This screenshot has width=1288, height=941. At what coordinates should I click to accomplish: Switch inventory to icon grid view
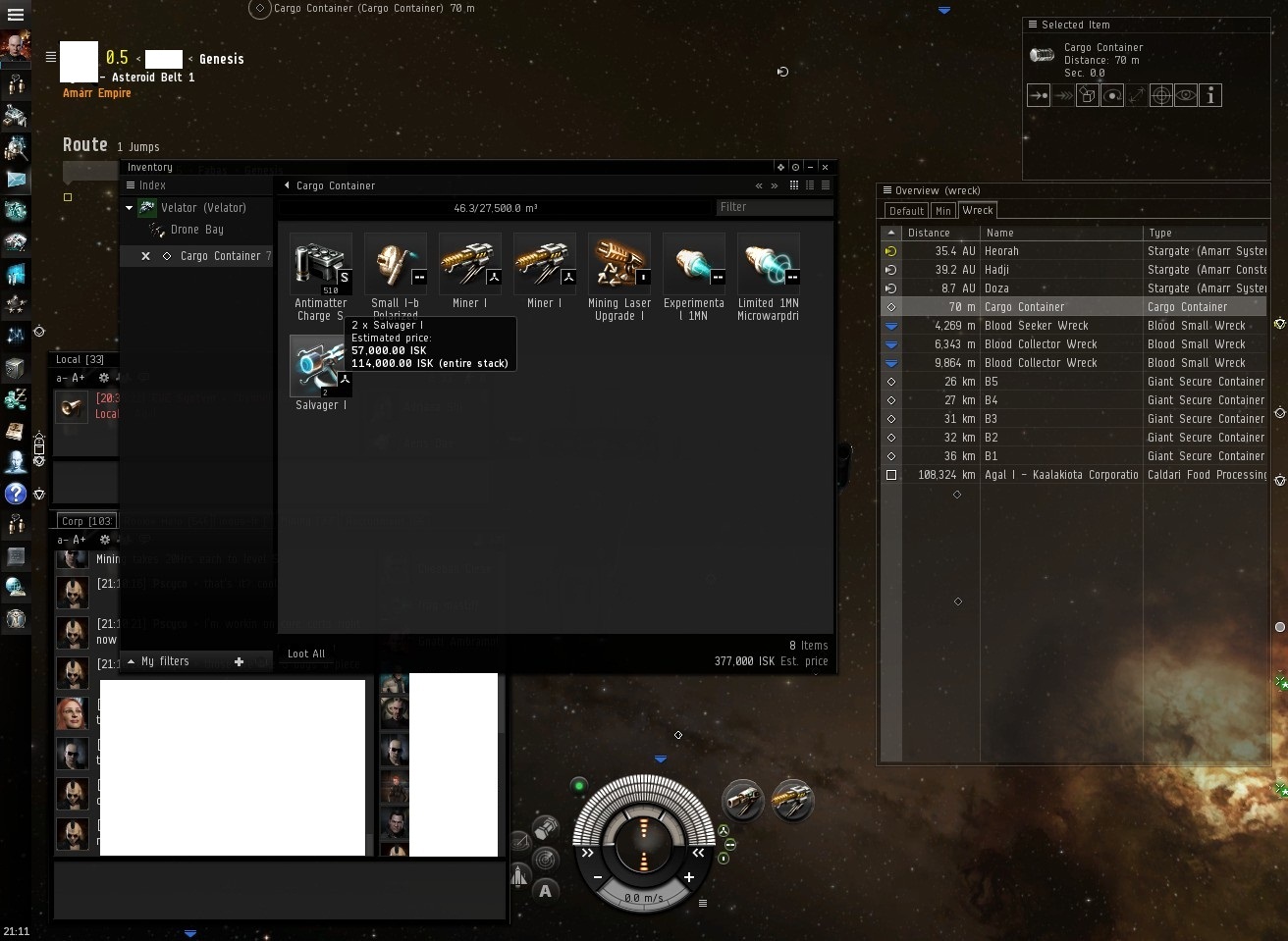click(x=794, y=185)
